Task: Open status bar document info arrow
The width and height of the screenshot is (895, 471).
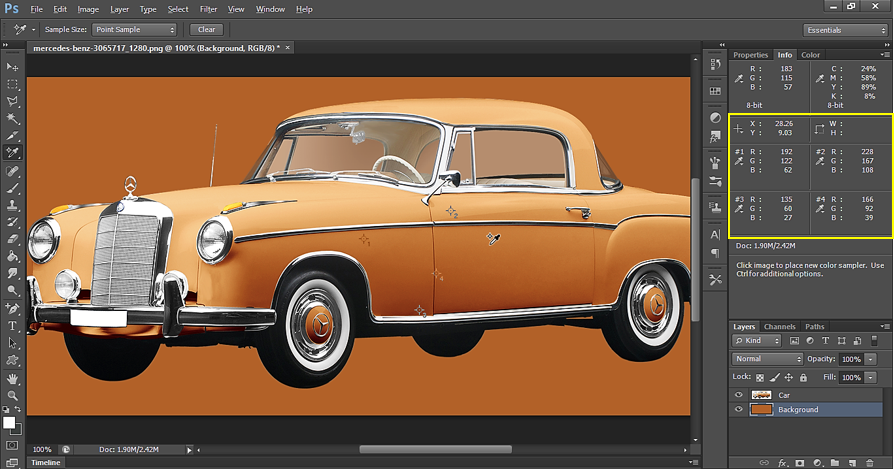Action: (x=189, y=450)
